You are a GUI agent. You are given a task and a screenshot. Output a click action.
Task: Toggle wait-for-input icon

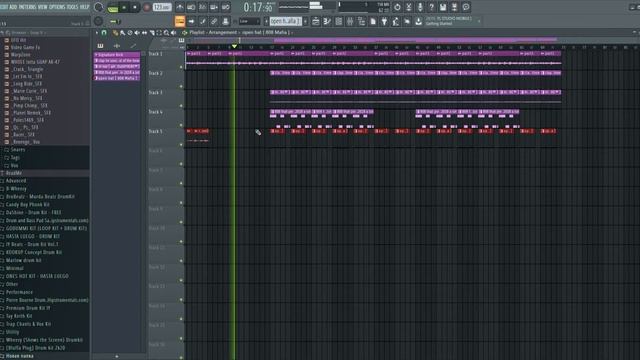[191, 7]
